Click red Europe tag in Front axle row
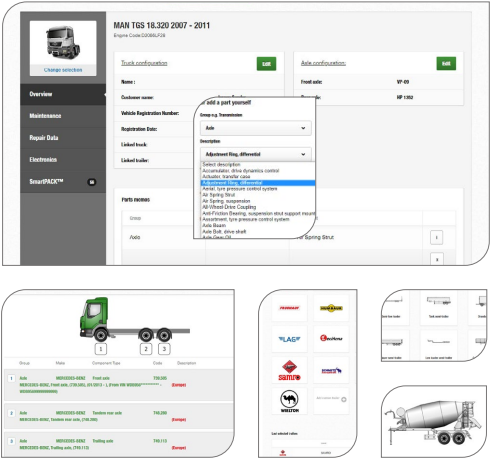 pos(179,385)
